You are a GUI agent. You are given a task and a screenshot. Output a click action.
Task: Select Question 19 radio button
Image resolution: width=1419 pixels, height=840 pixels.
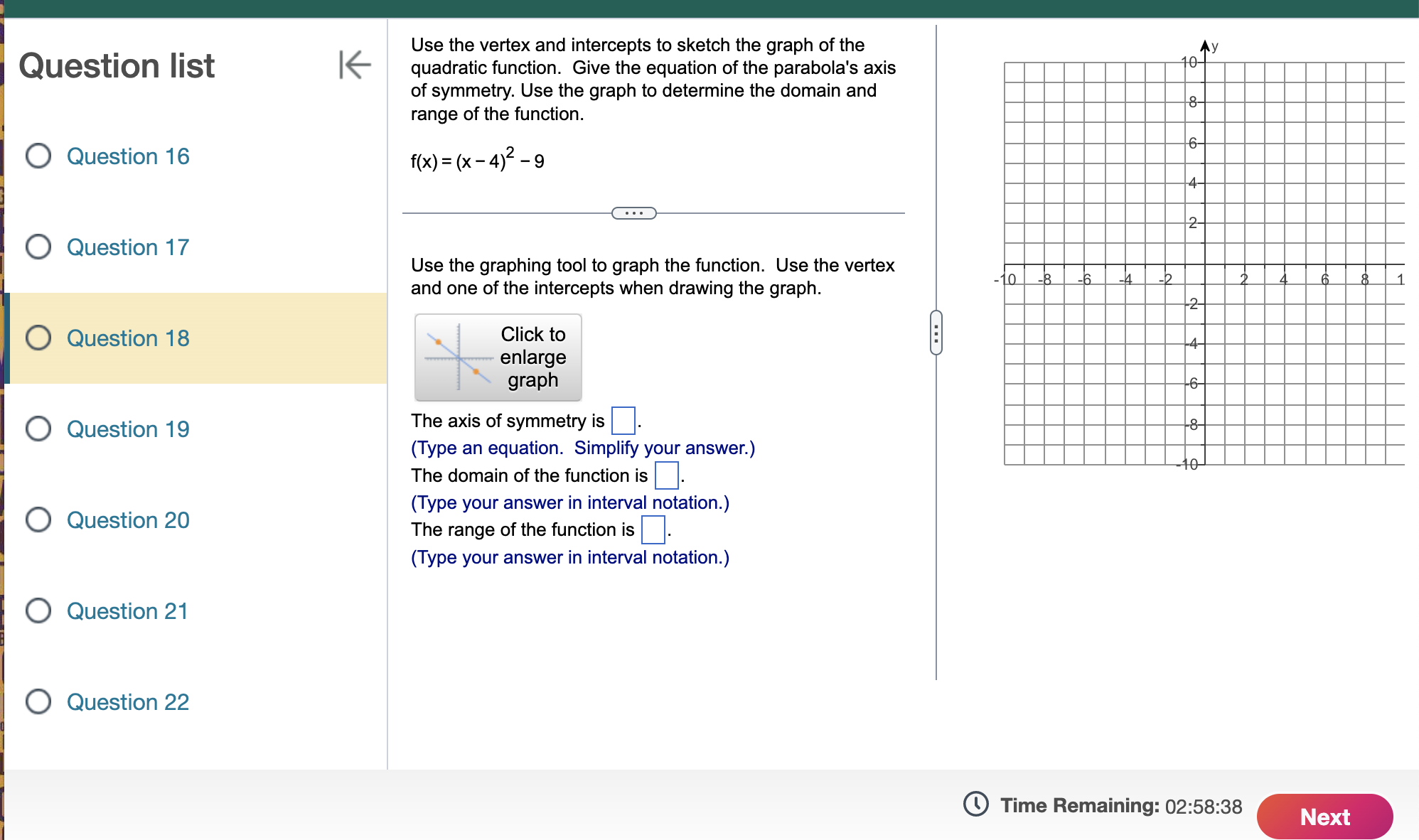click(x=38, y=429)
